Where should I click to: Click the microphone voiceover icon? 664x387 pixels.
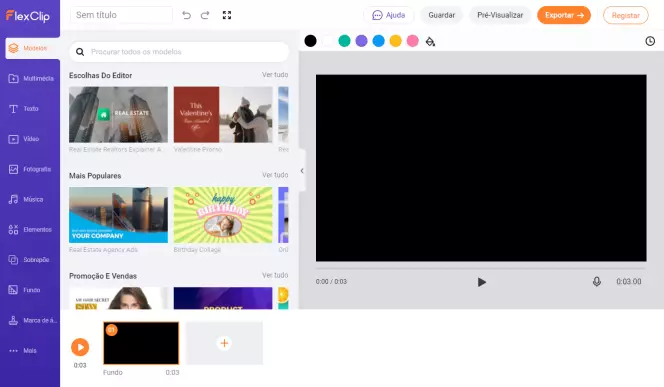point(597,282)
